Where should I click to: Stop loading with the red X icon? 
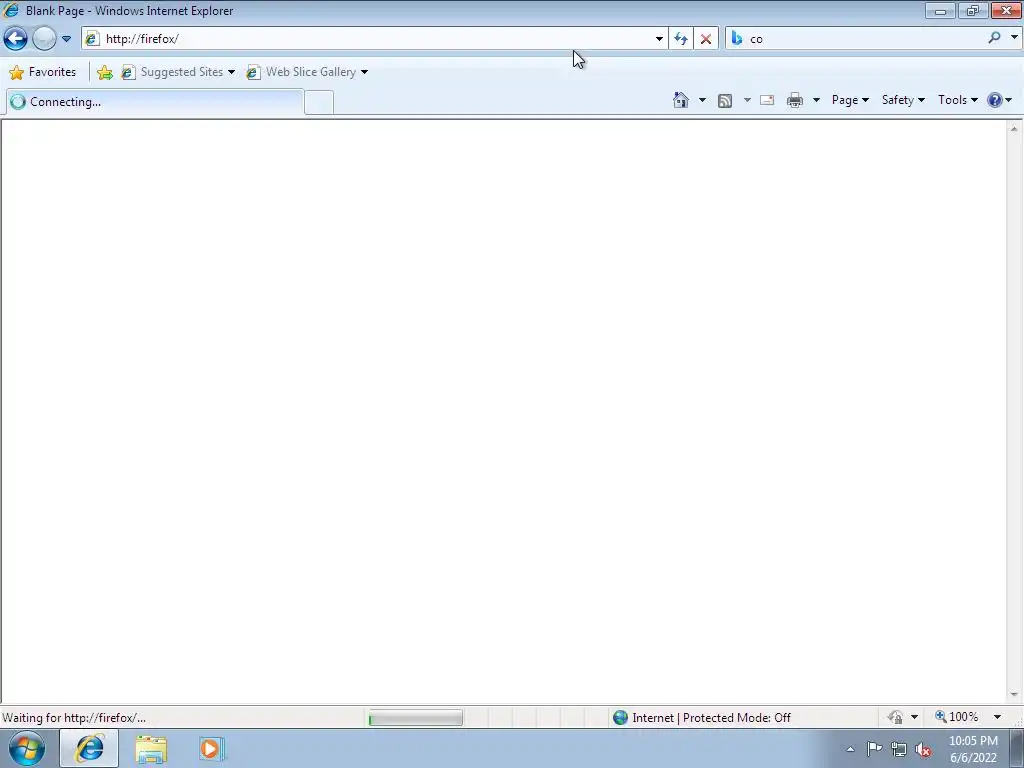tap(706, 39)
